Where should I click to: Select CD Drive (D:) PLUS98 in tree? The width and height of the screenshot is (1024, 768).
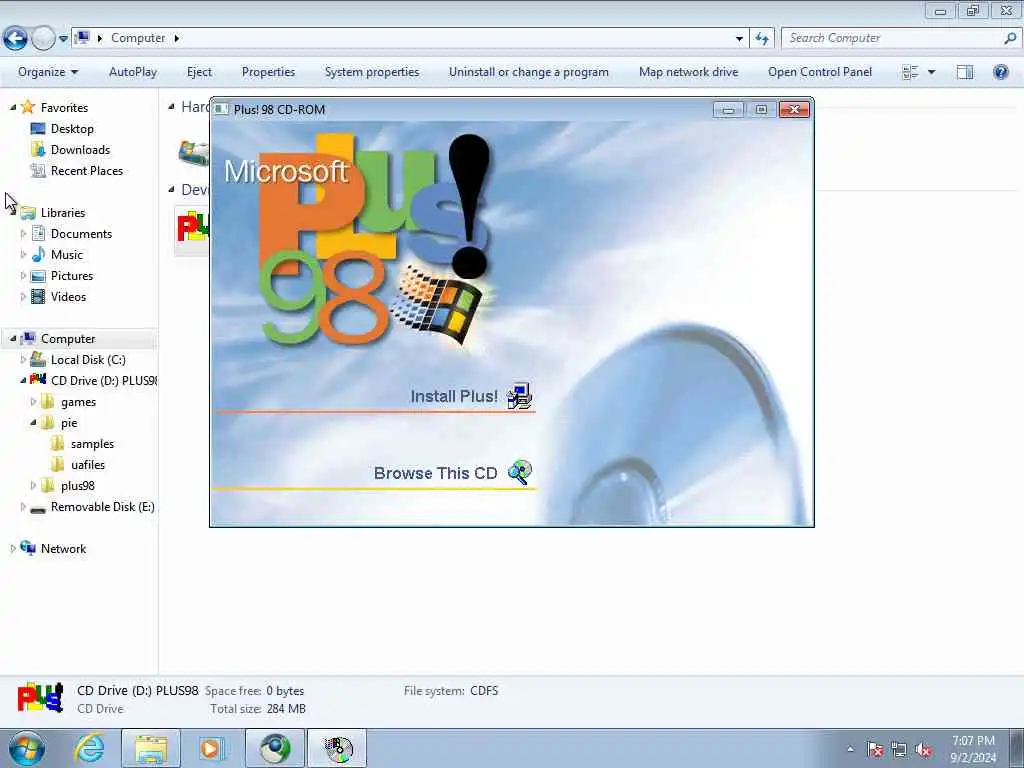coord(104,381)
